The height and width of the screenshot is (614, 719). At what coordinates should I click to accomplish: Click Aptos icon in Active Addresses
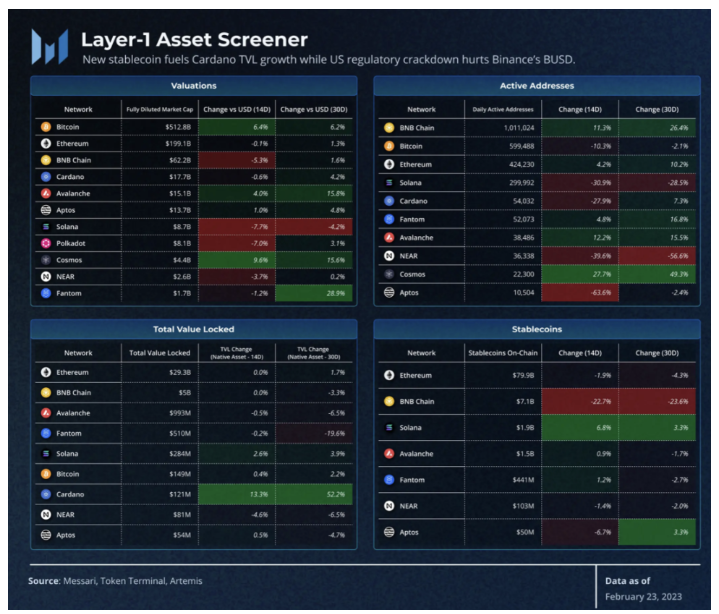point(389,293)
